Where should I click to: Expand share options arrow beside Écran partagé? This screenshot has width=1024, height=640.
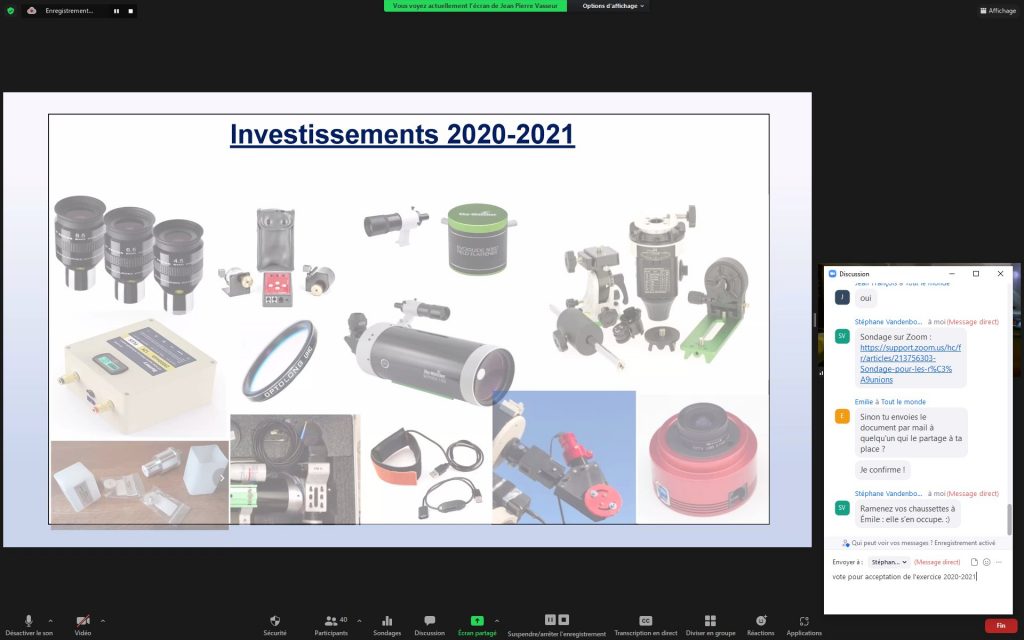point(497,620)
